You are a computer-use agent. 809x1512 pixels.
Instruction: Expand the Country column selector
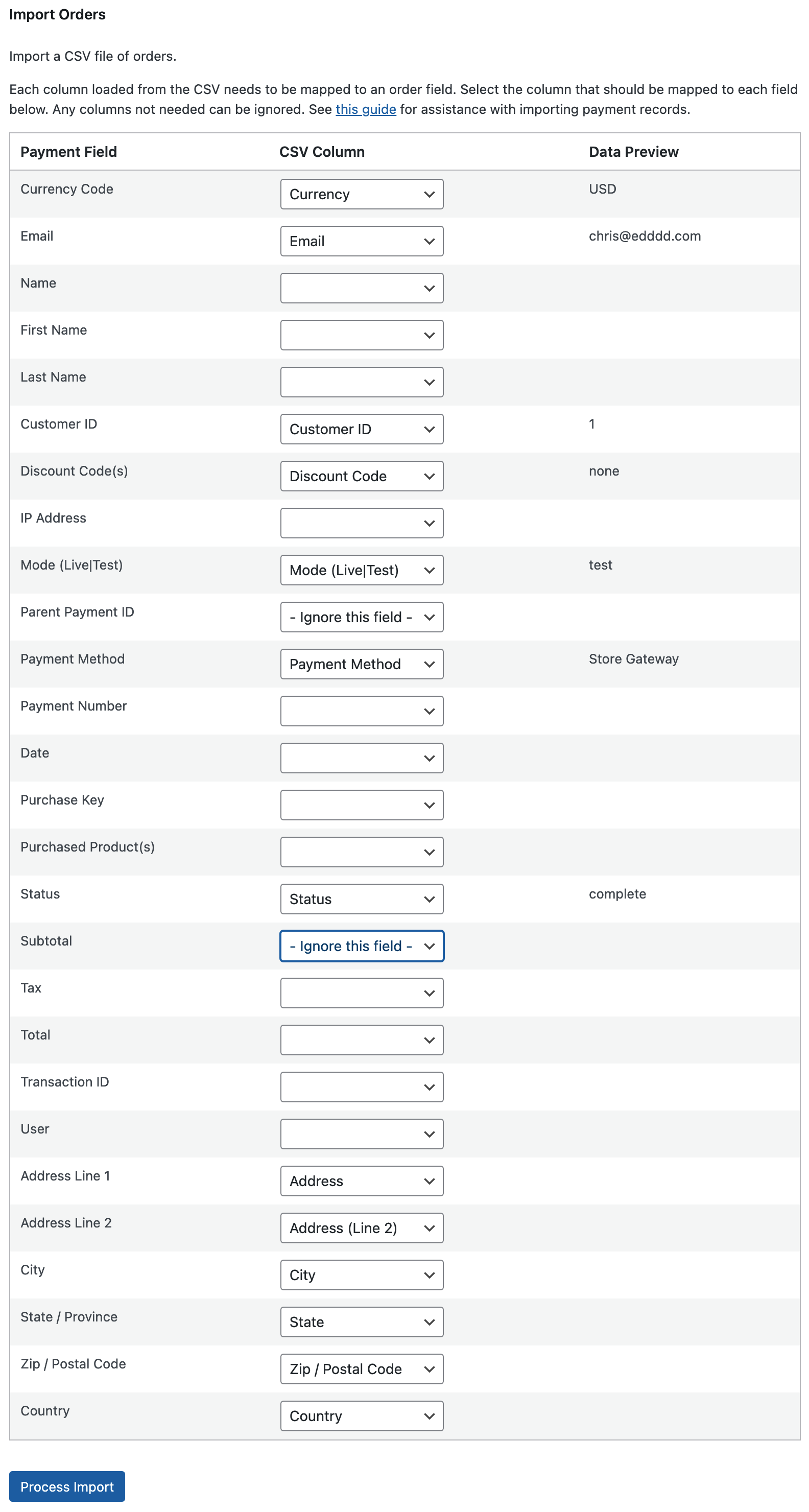[362, 1416]
